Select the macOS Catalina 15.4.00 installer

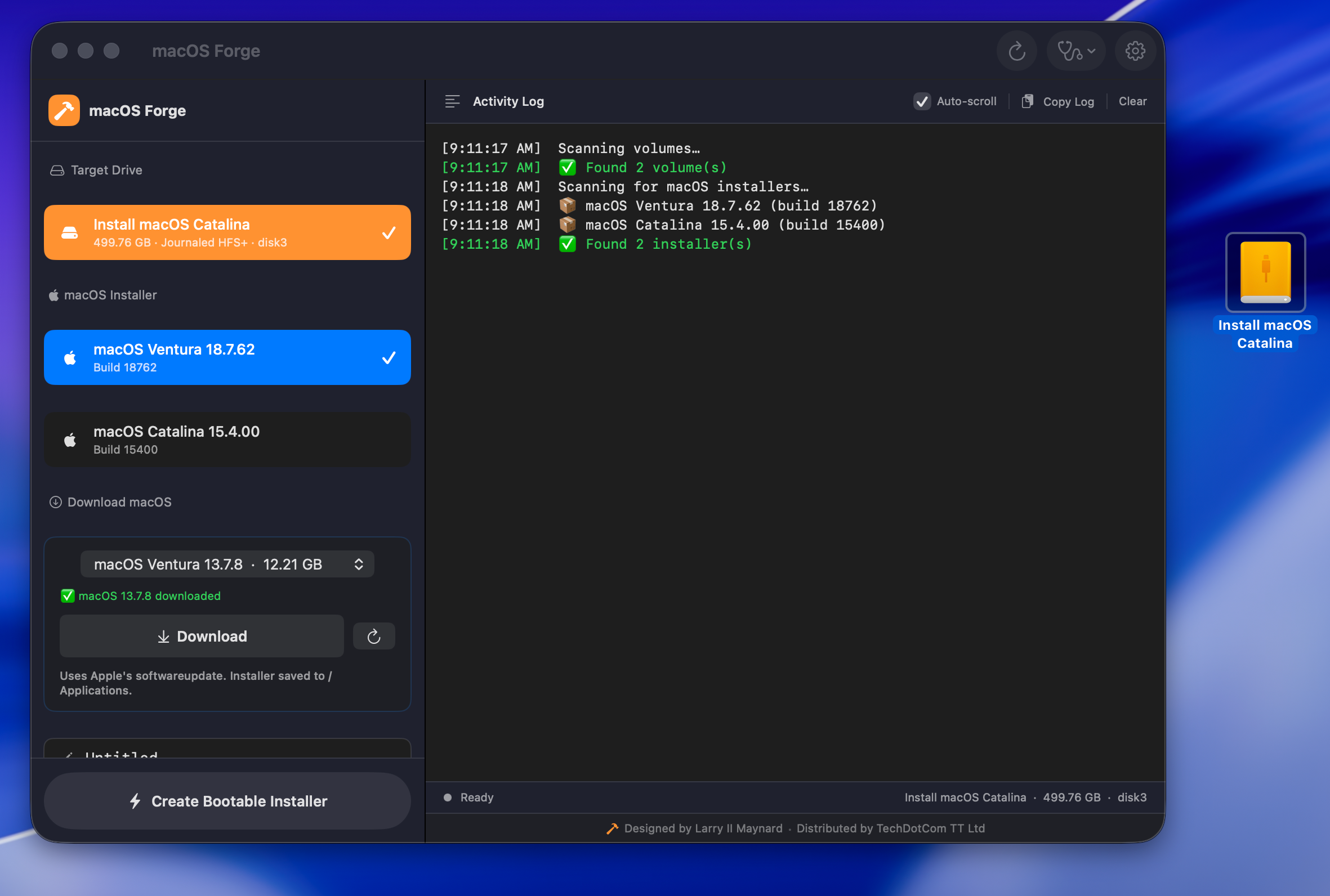pos(227,440)
